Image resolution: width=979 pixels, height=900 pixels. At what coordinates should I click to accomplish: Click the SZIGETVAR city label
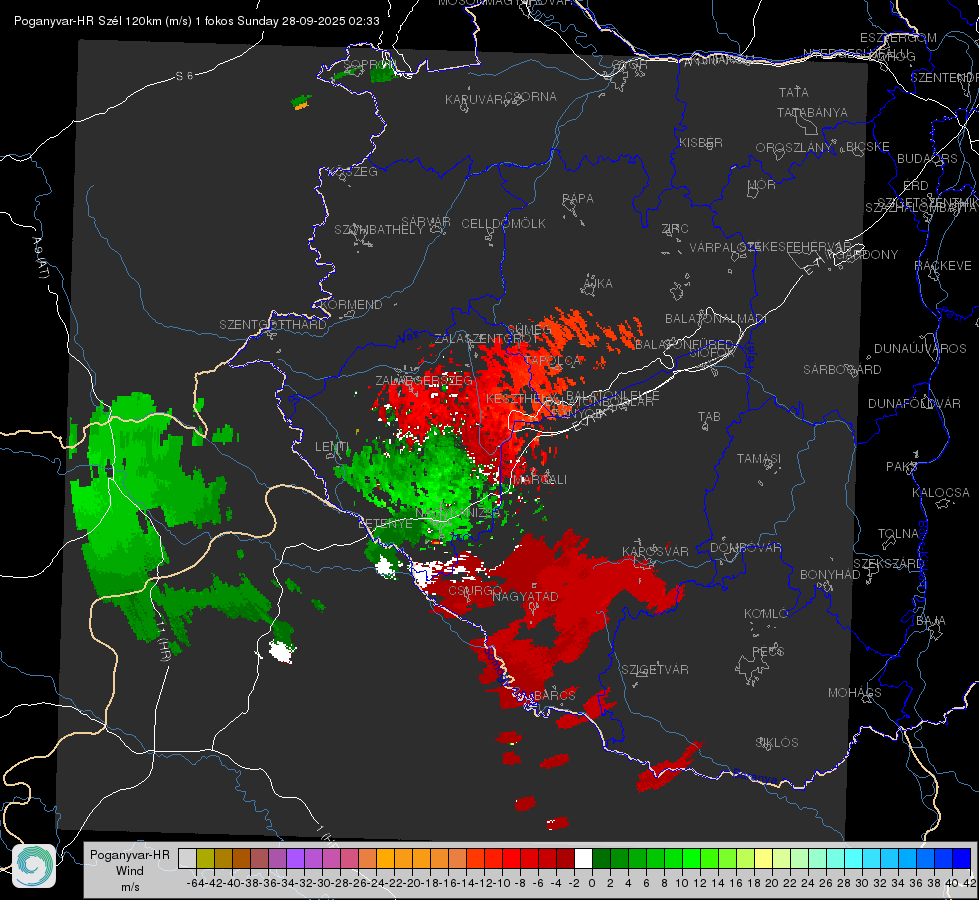pyautogui.click(x=654, y=670)
